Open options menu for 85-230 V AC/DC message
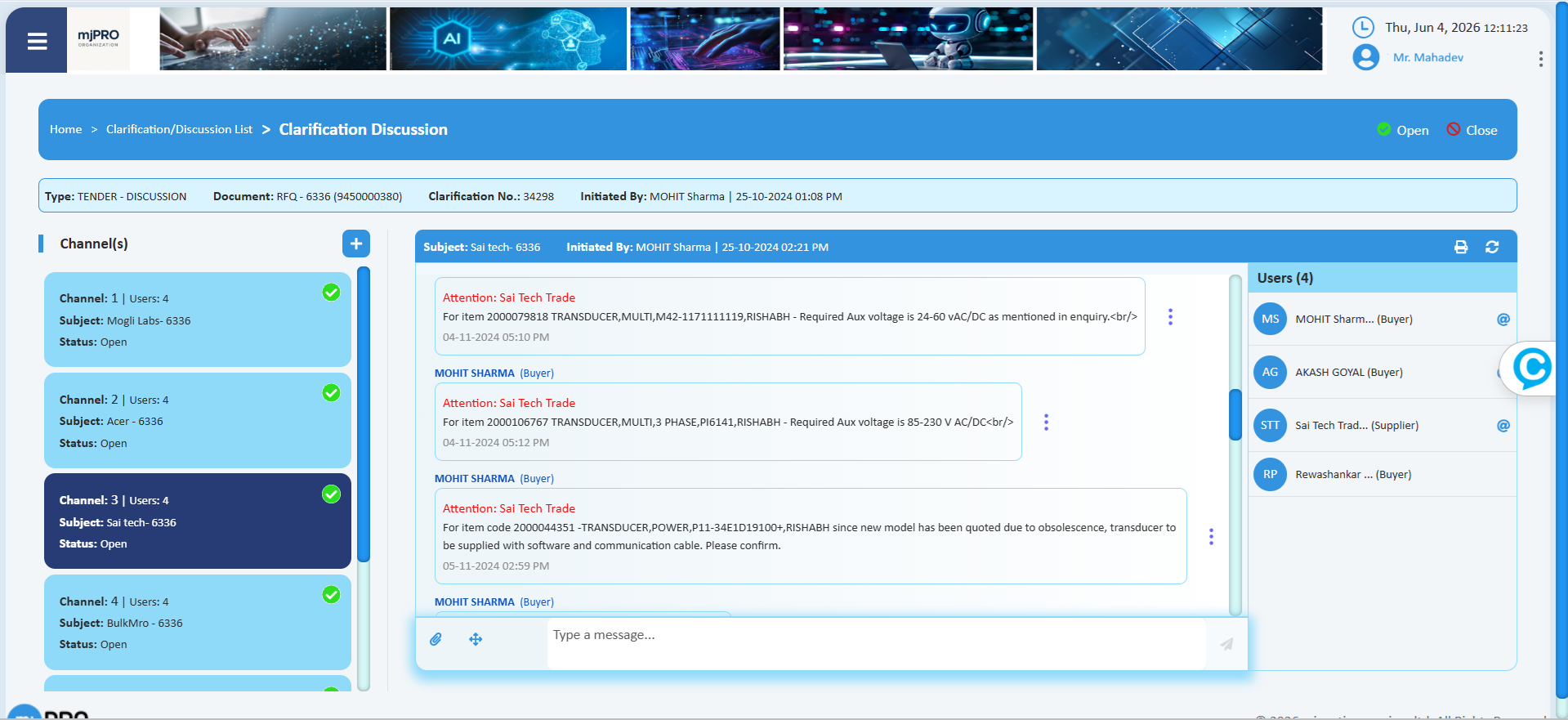 1046,423
